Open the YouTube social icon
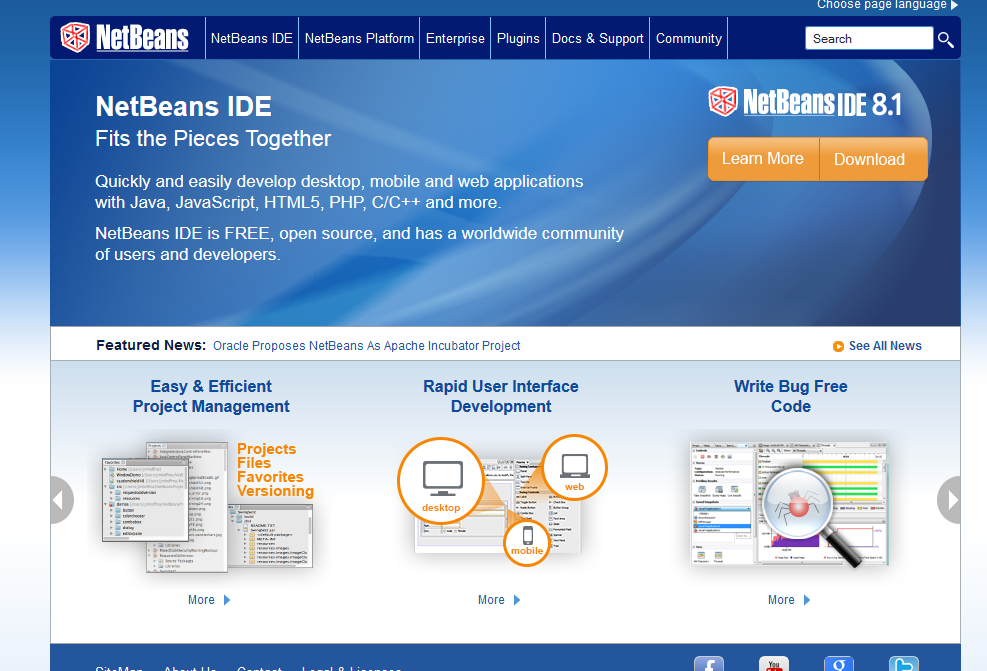 pyautogui.click(x=774, y=663)
